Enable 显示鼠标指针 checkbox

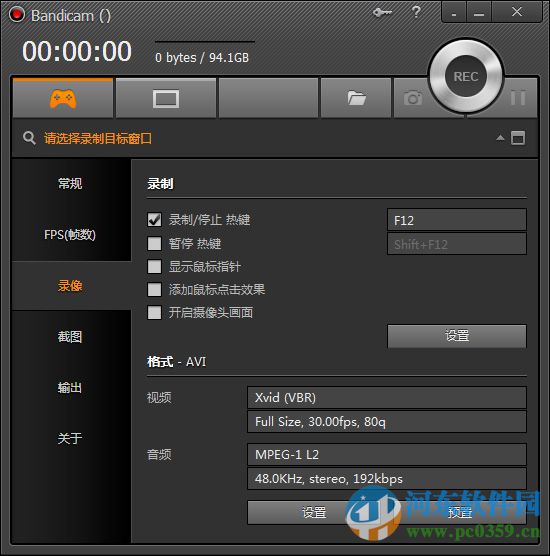point(154,267)
